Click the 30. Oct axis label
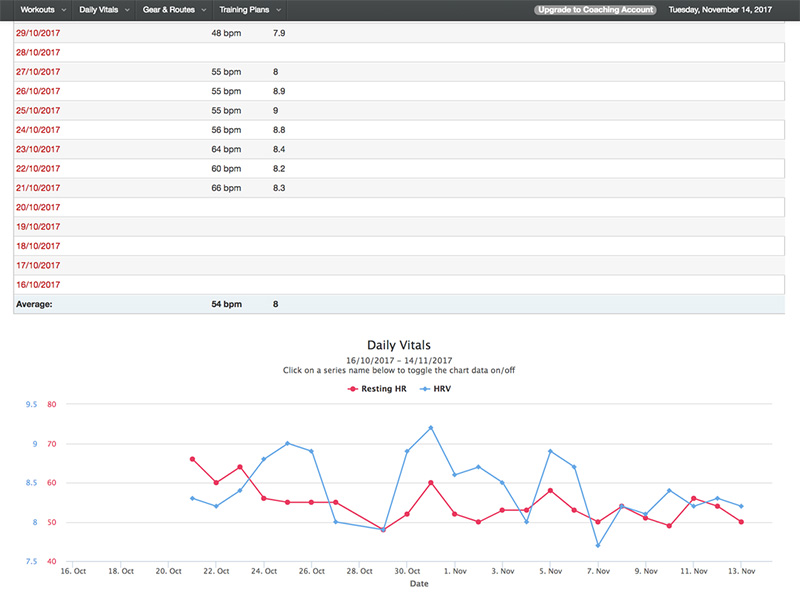 [x=407, y=571]
